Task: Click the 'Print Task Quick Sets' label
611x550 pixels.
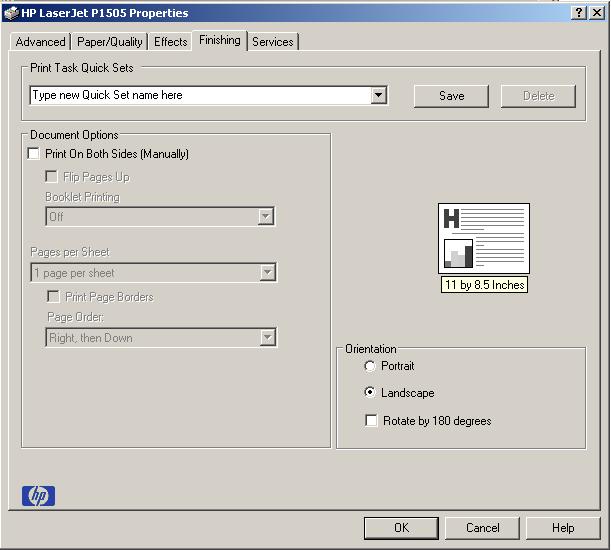Action: [x=82, y=68]
